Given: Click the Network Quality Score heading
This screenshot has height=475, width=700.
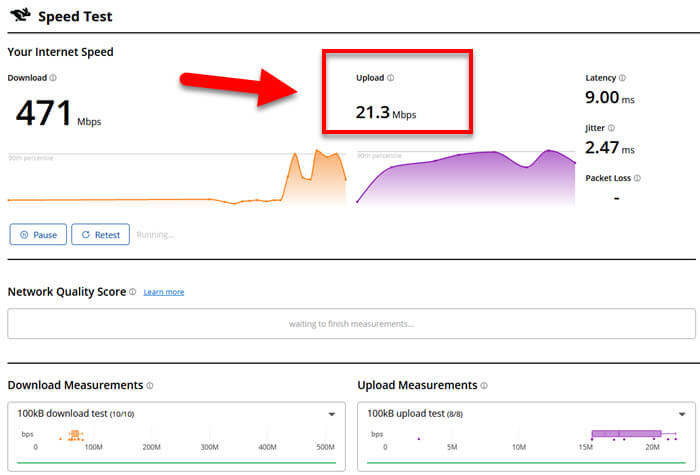Looking at the screenshot, I should pos(67,292).
